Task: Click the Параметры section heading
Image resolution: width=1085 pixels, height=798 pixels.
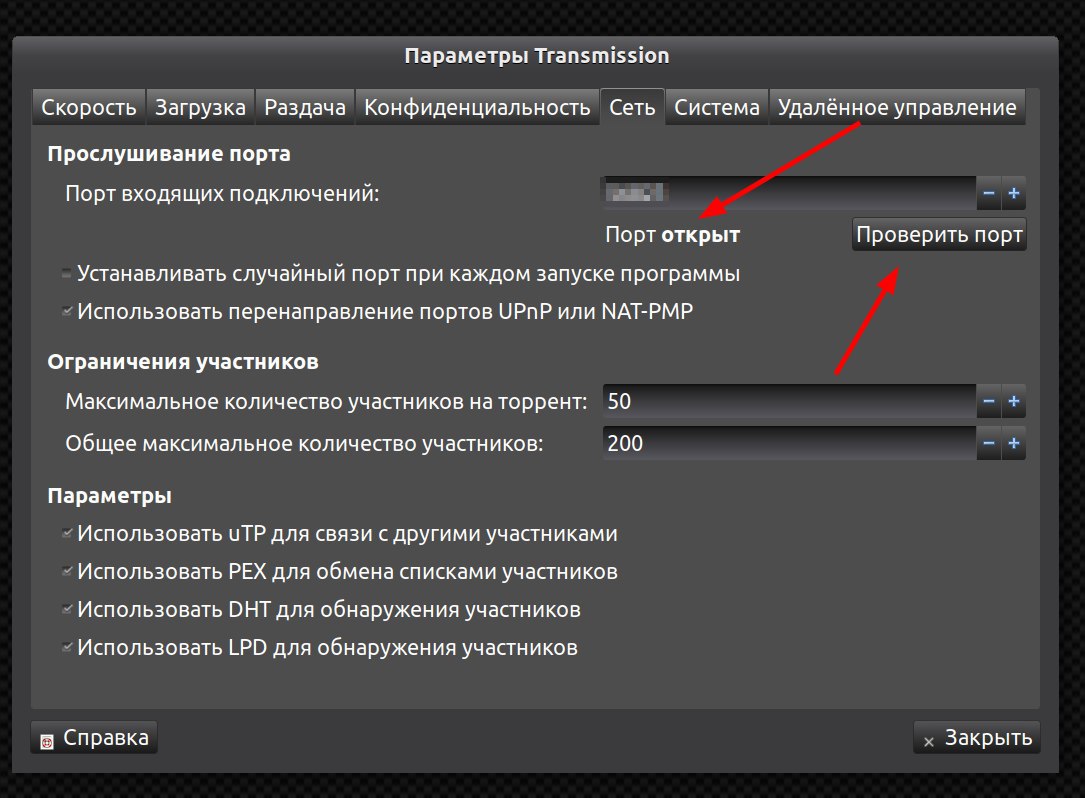Action: 109,496
